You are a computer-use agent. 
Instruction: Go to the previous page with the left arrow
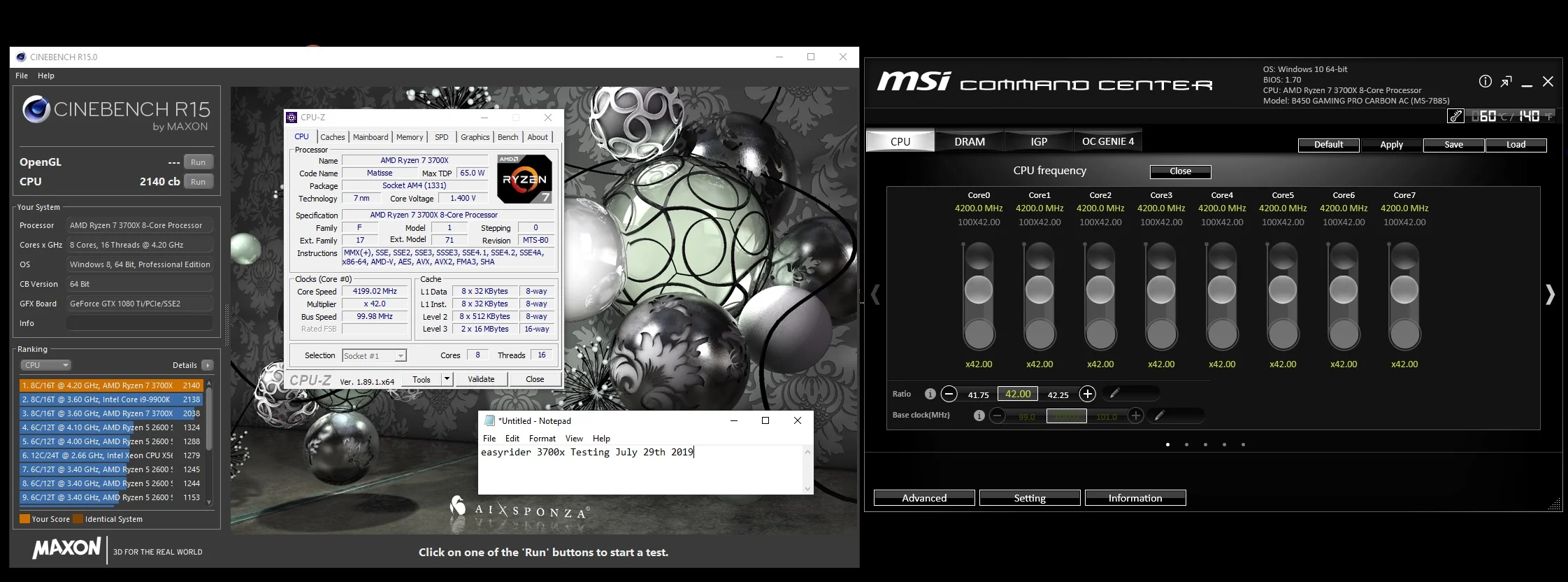point(875,294)
